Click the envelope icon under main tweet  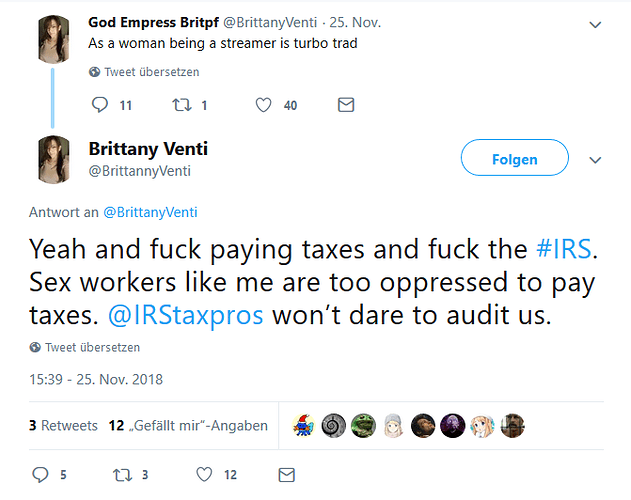286,475
